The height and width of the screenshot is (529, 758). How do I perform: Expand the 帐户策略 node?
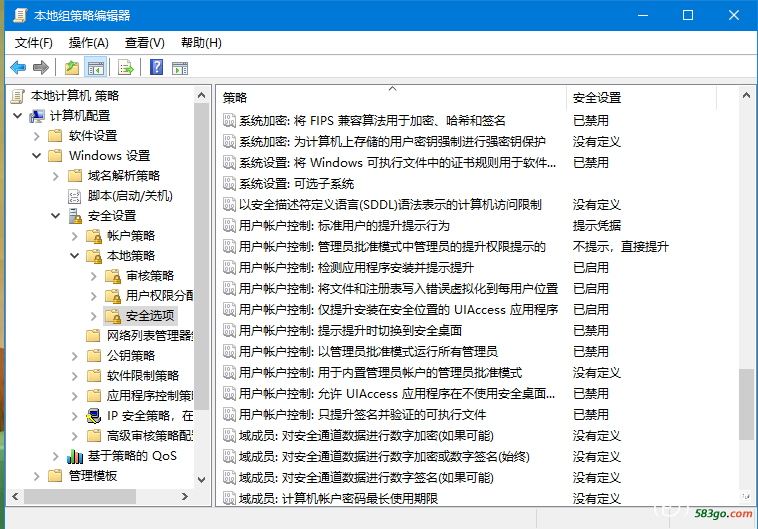74,236
